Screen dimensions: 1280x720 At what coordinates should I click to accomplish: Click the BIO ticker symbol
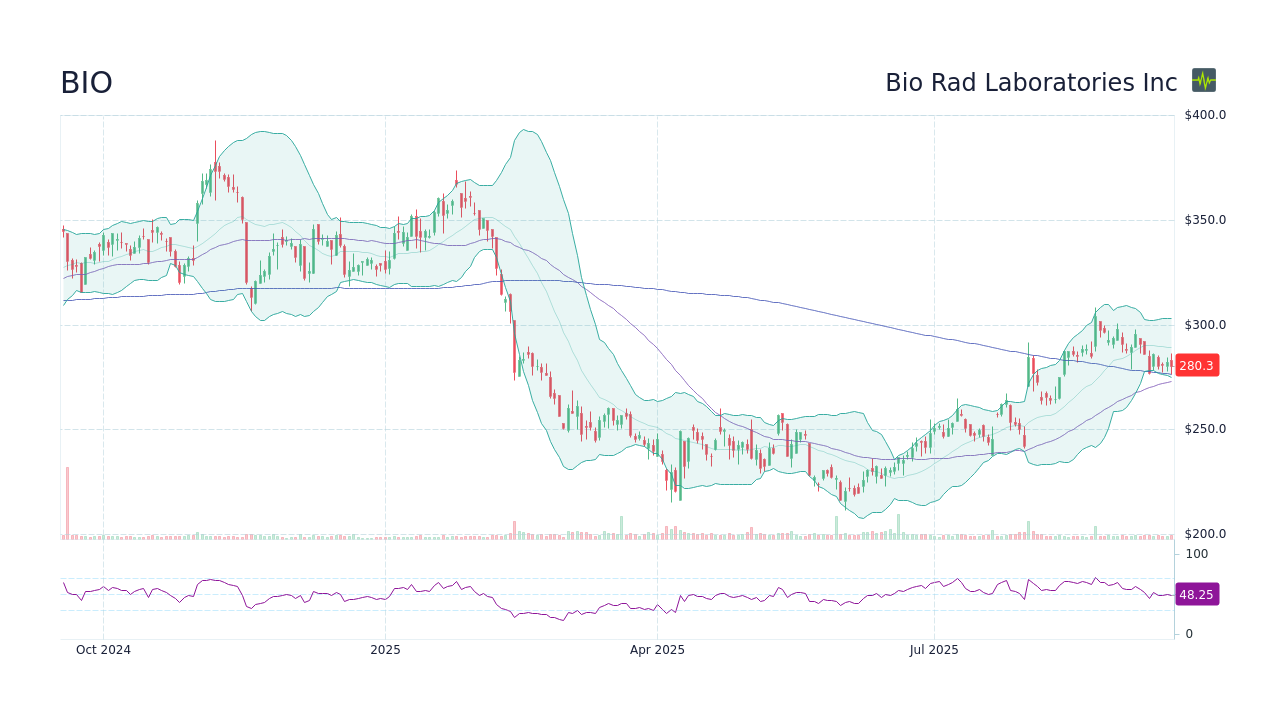pos(86,83)
